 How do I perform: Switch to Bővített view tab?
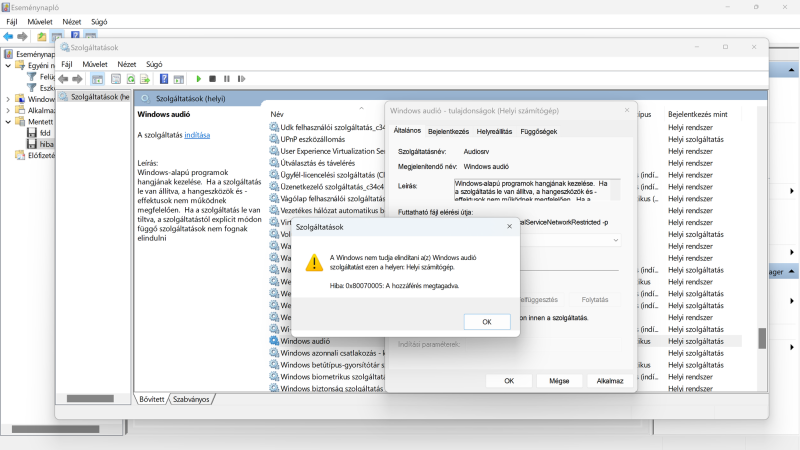[152, 399]
